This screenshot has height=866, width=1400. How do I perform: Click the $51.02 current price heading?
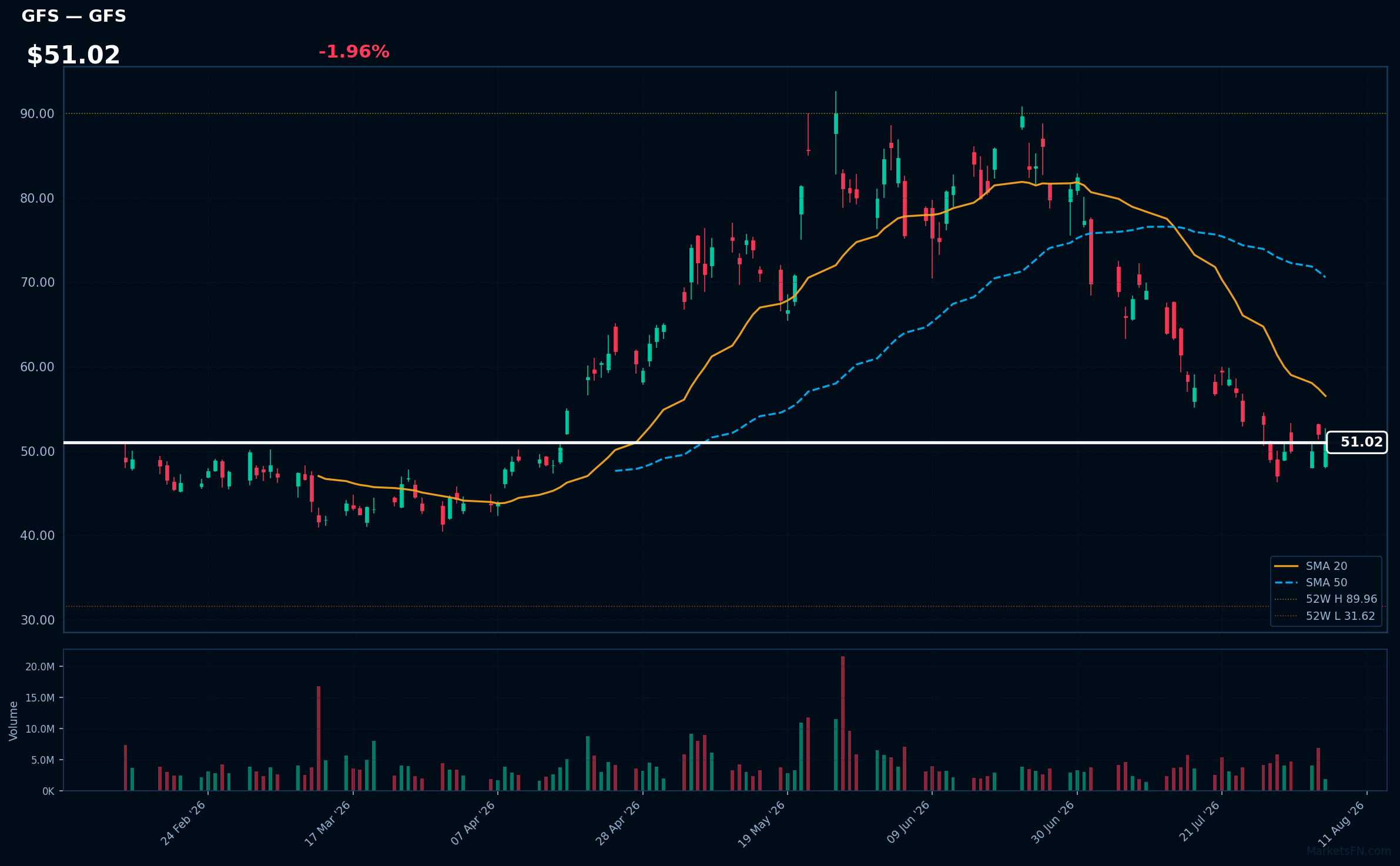(x=73, y=55)
